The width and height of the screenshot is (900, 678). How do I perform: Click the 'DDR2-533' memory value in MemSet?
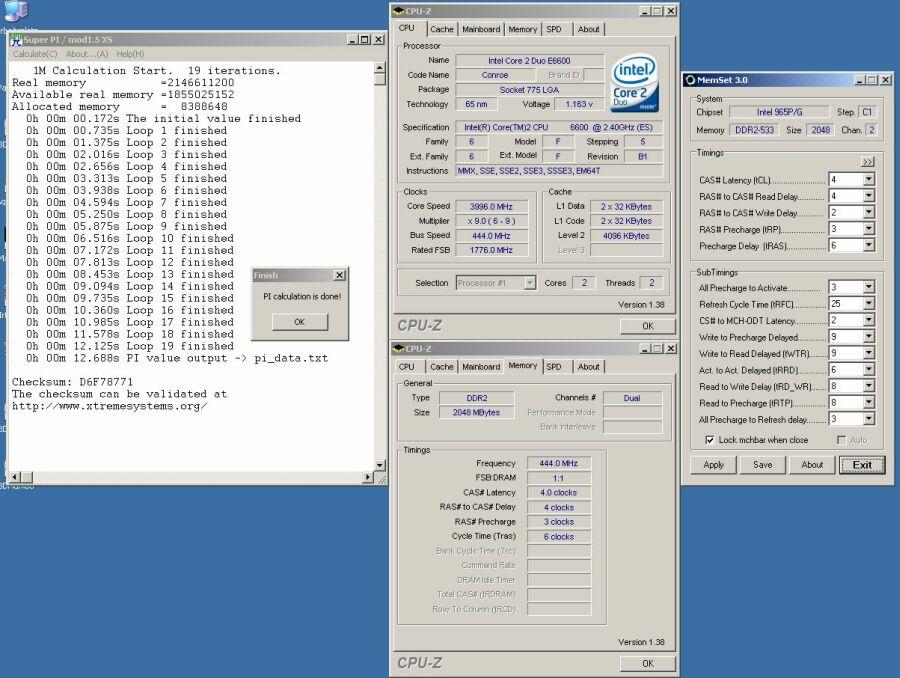754,130
